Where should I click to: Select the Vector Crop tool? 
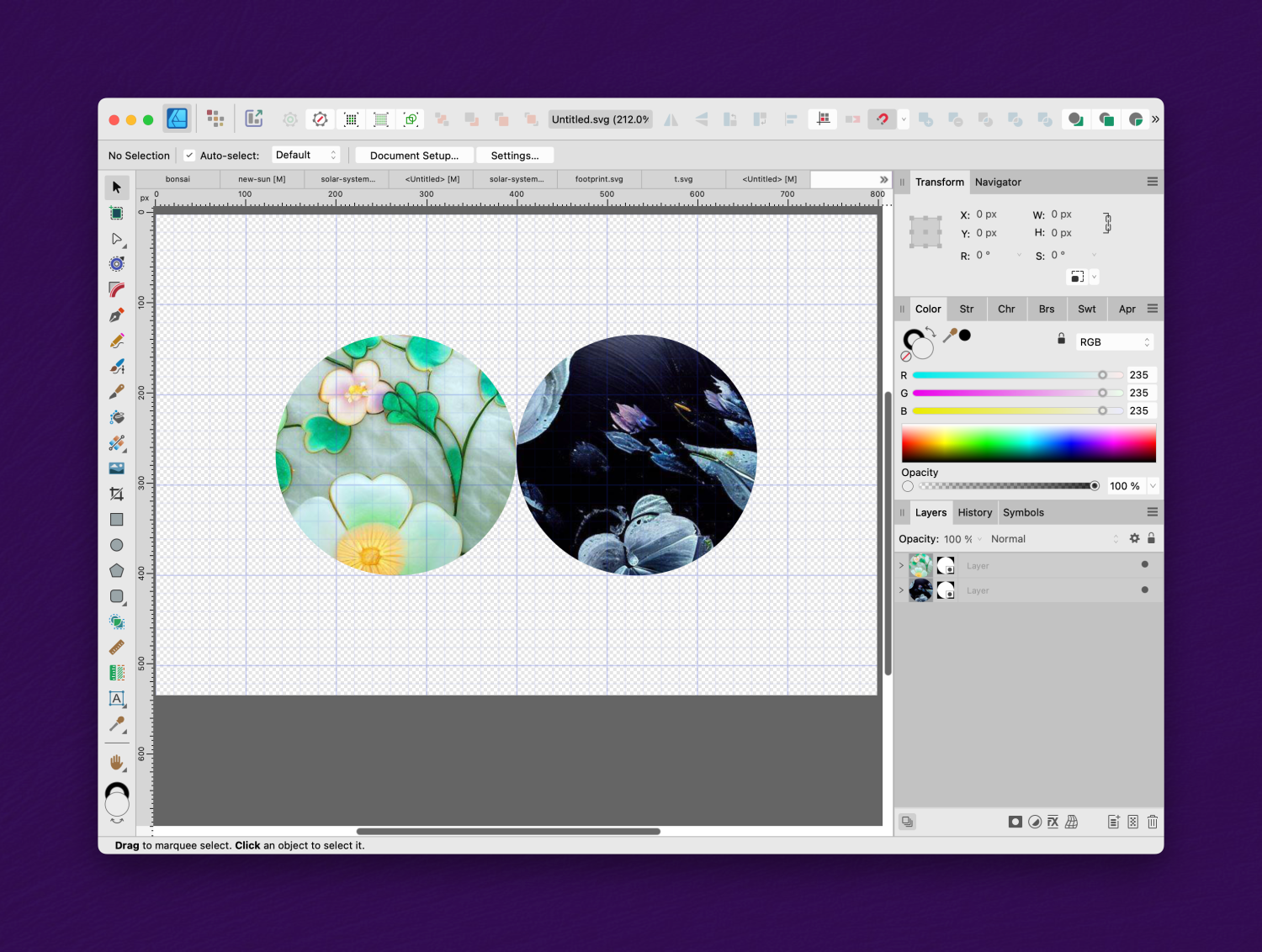pyautogui.click(x=116, y=494)
